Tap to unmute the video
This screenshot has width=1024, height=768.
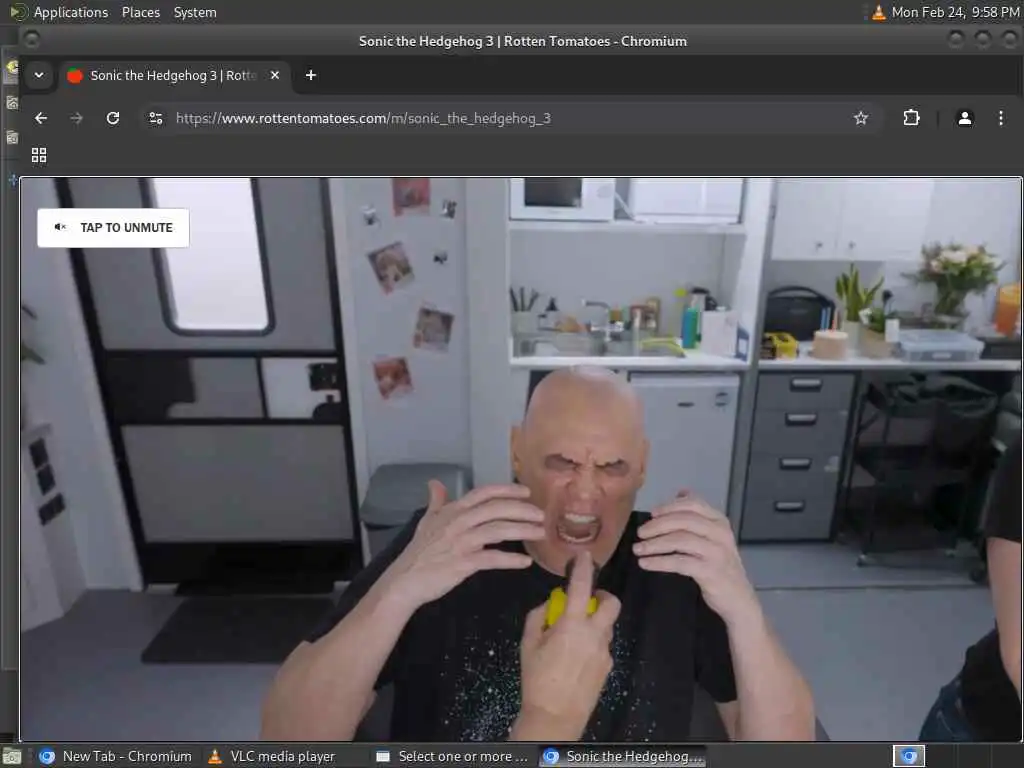(114, 228)
